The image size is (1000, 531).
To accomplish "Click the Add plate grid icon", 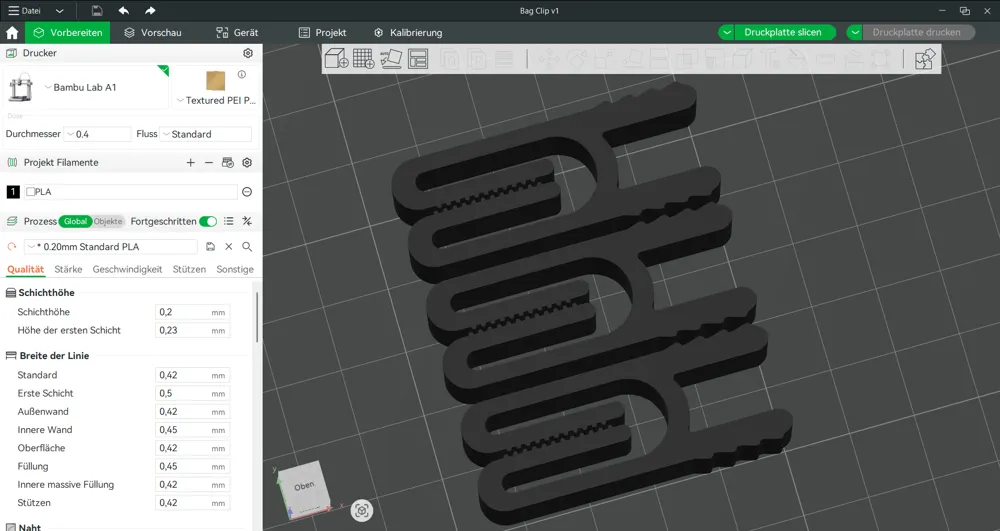I will [364, 59].
